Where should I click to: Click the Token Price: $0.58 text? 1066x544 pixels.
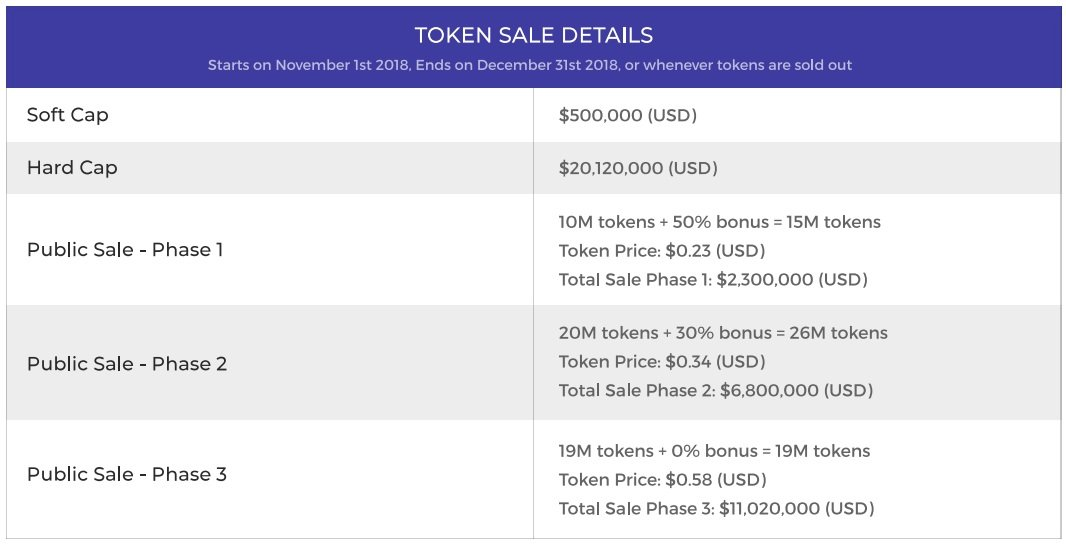coord(663,480)
